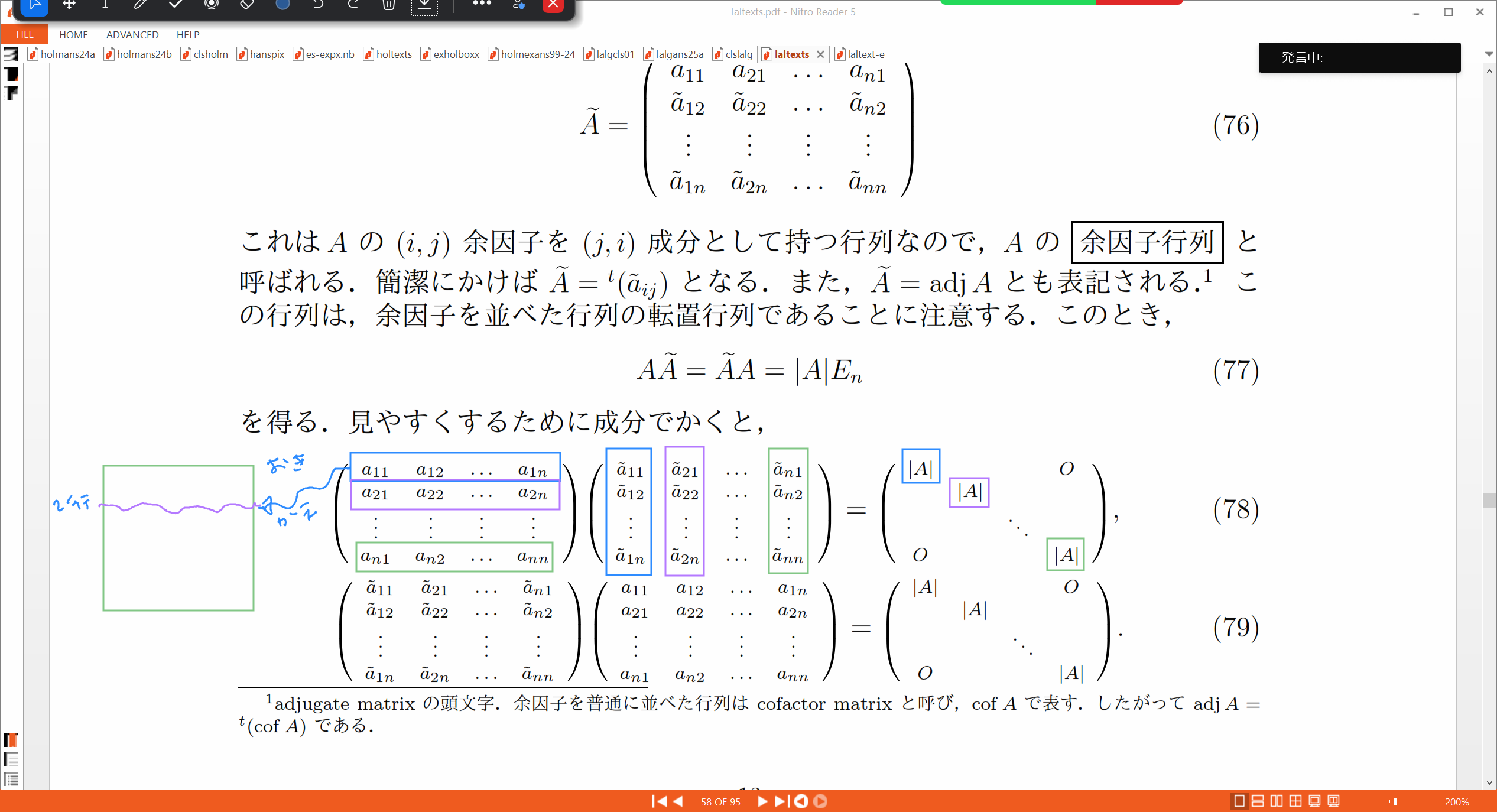Switch to the holmans24b document tab

[x=138, y=54]
